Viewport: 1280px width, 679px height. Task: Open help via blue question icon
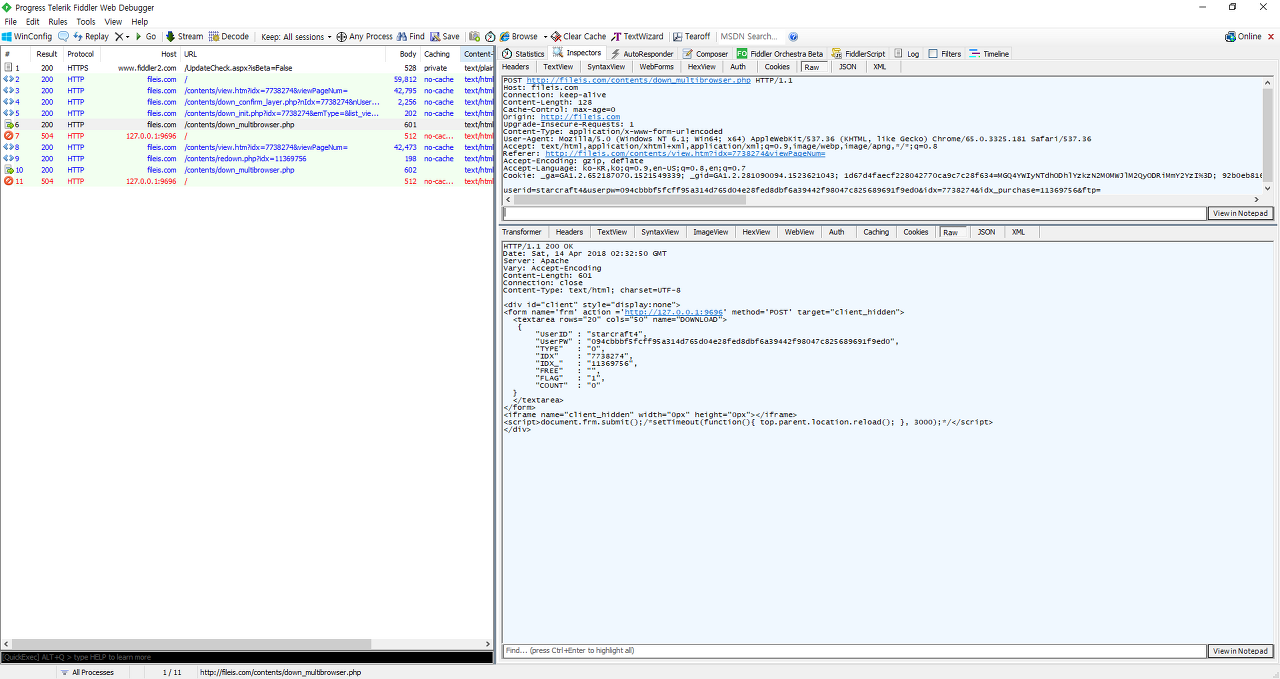click(793, 36)
